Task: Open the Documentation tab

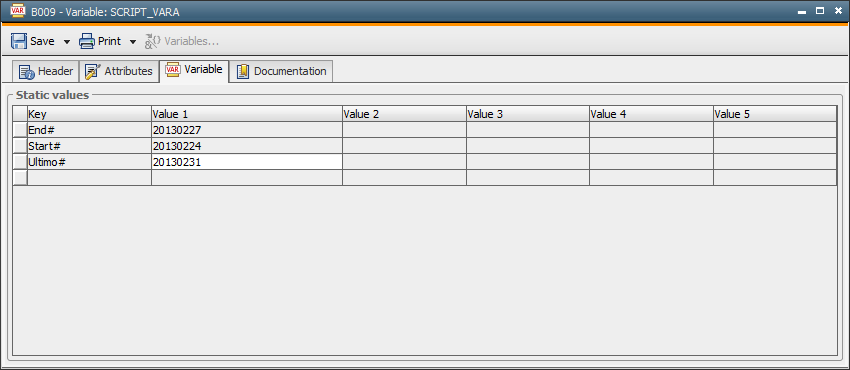Action: click(x=281, y=71)
